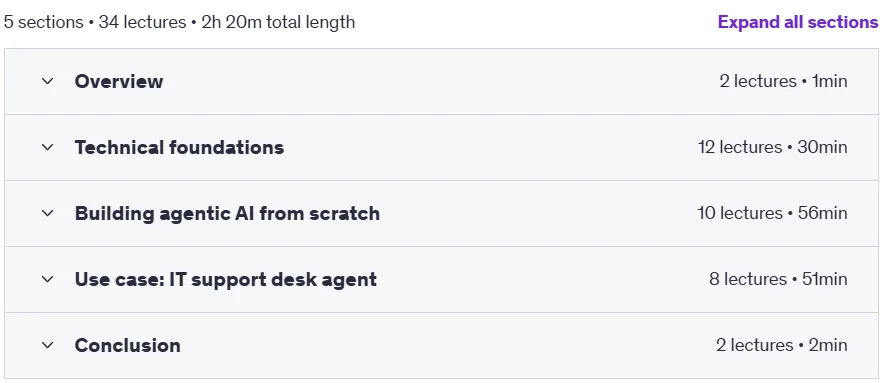
Task: Click the chevron icon beside Technical foundations
Action: pos(48,147)
